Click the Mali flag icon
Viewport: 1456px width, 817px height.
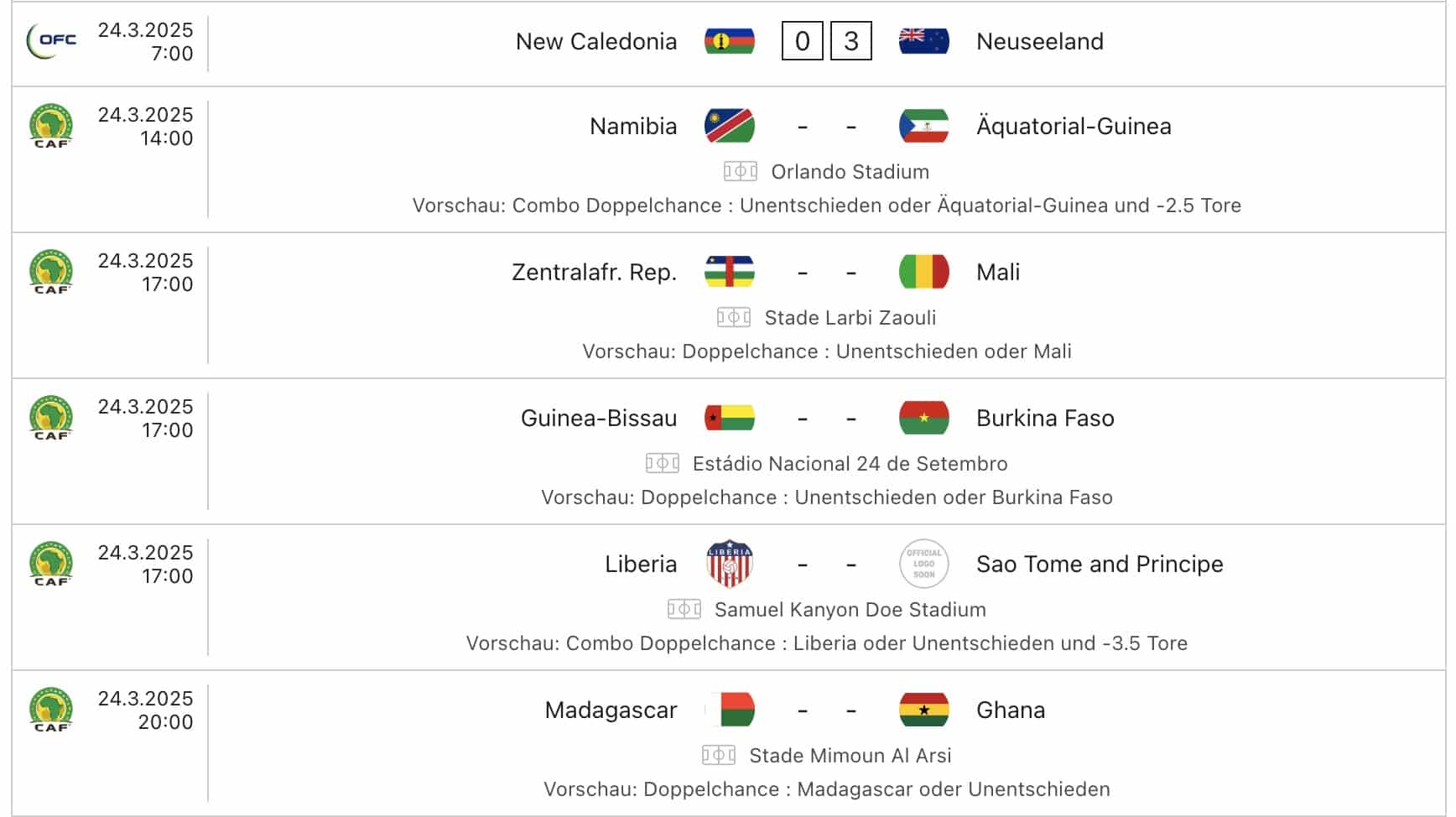(x=923, y=272)
